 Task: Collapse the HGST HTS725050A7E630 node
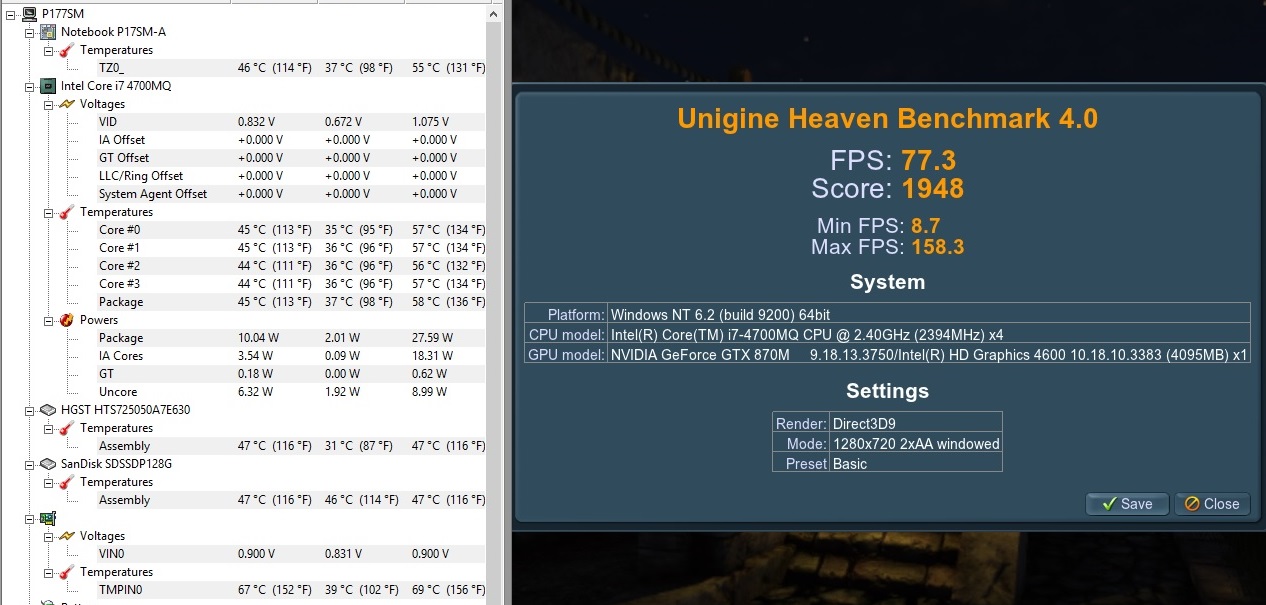[29, 410]
